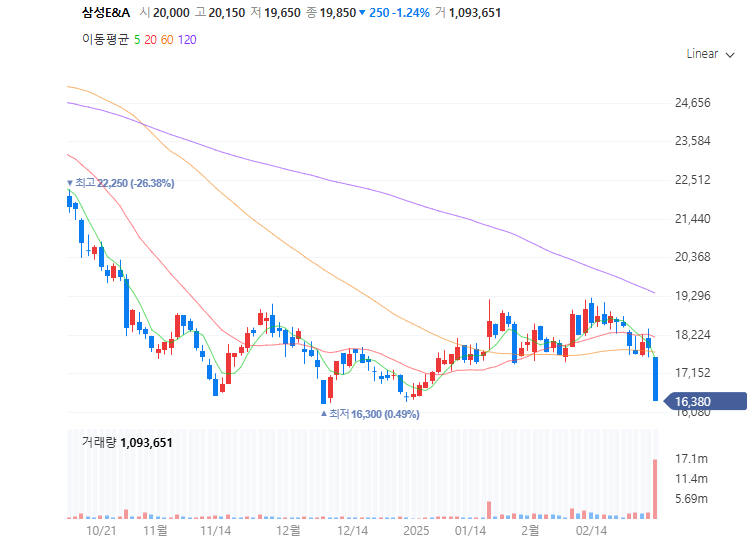
Task: Click the current price tag 16,380
Action: point(706,402)
